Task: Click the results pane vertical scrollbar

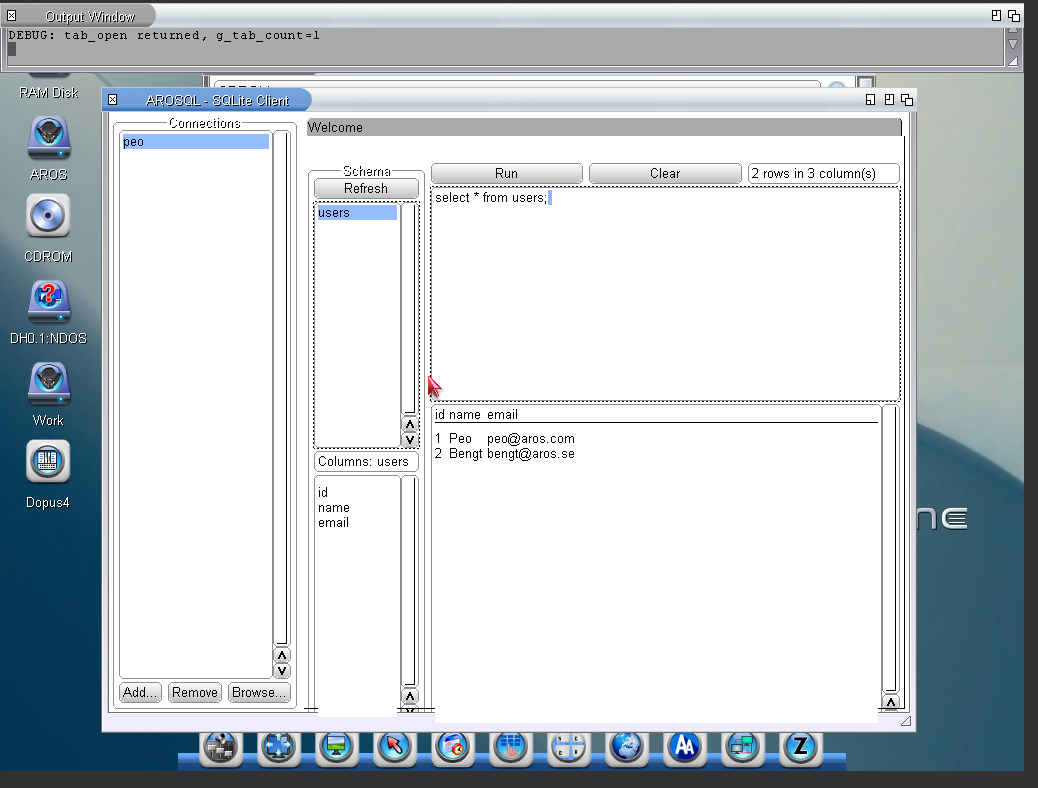Action: pos(890,549)
